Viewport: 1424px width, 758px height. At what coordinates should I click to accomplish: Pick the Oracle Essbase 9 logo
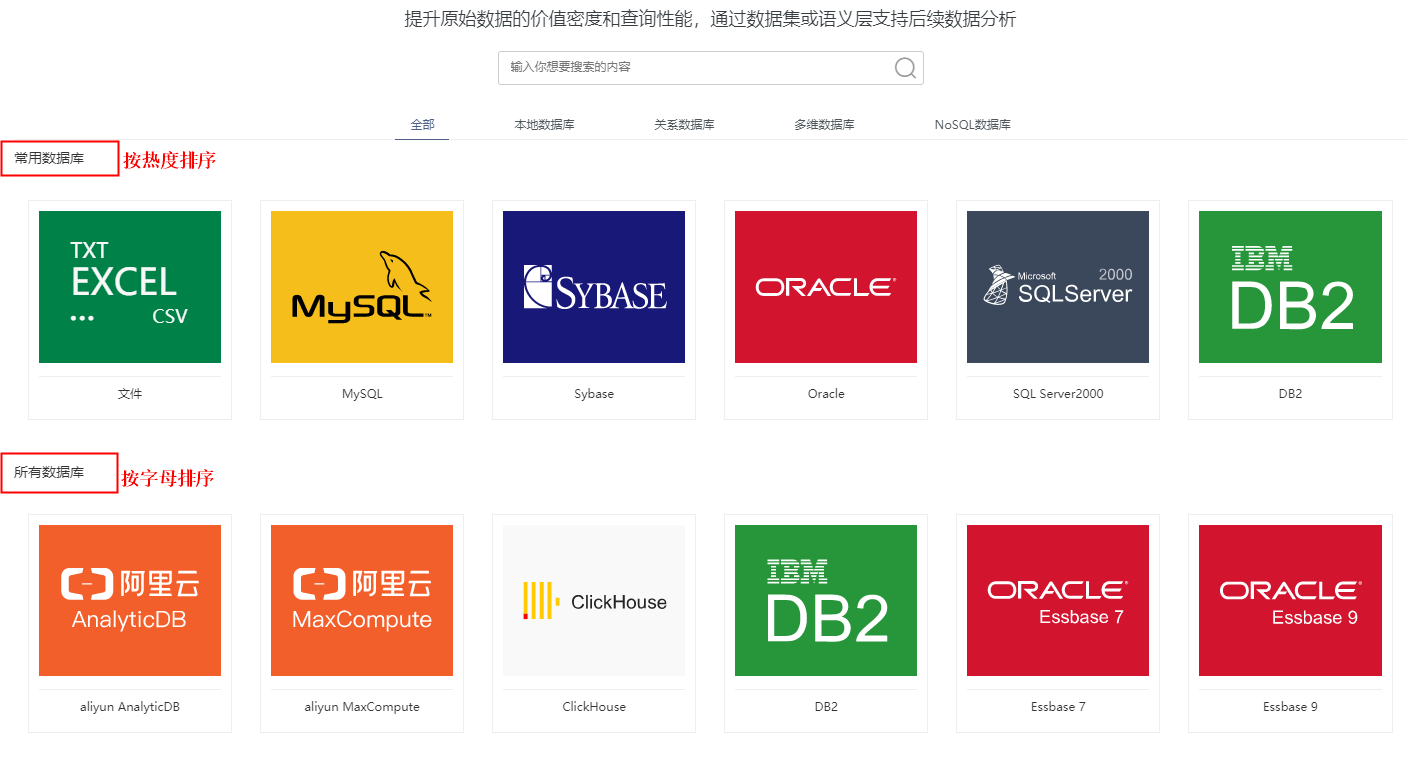click(x=1290, y=600)
